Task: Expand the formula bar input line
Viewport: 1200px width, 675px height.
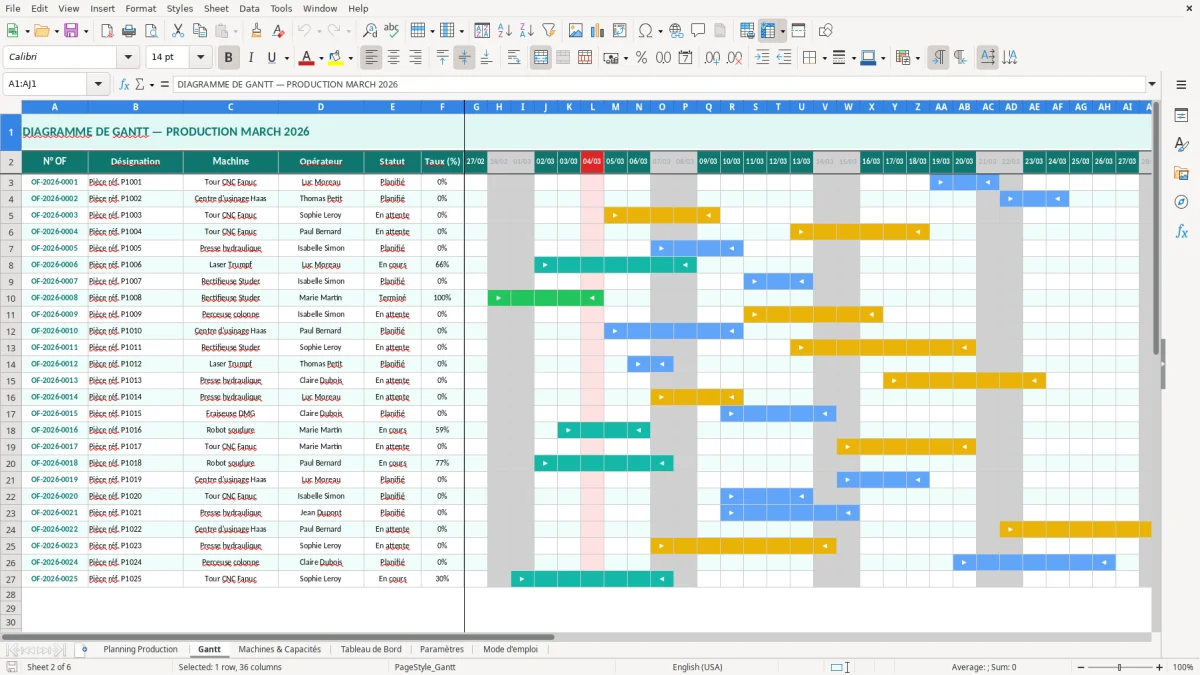Action: (1152, 84)
